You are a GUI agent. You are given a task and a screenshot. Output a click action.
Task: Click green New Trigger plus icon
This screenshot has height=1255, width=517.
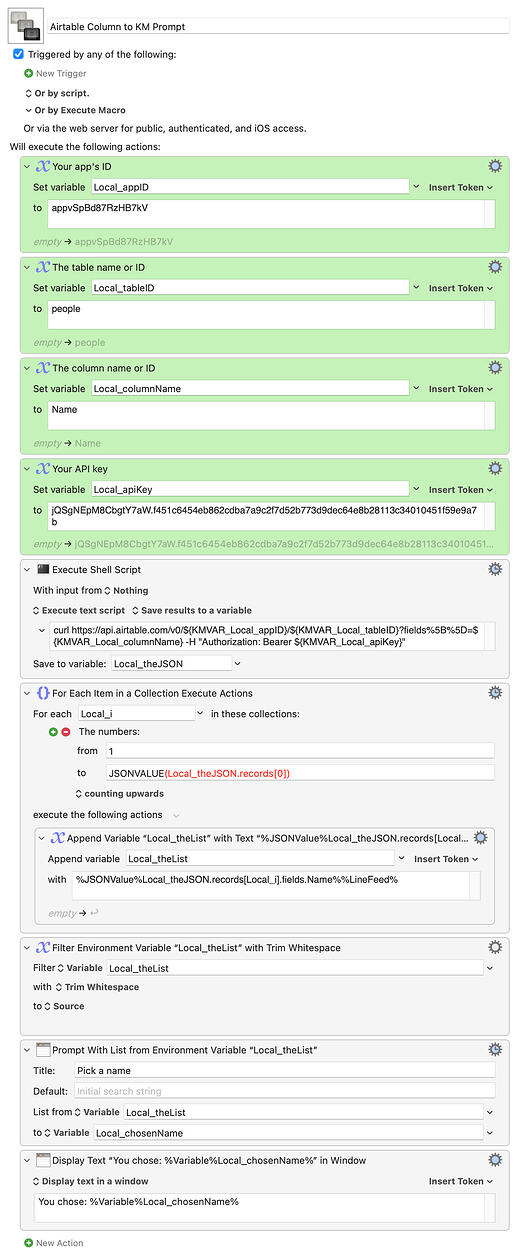click(x=29, y=73)
